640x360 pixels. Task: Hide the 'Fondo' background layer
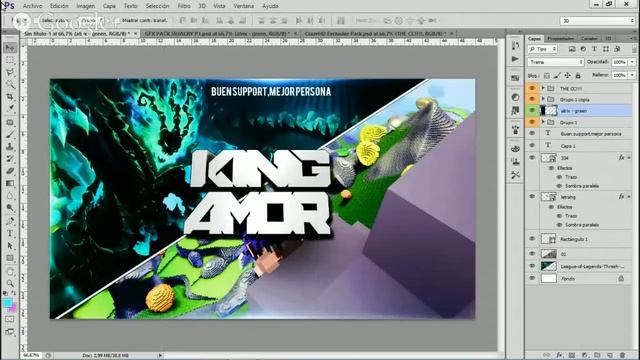(x=532, y=278)
